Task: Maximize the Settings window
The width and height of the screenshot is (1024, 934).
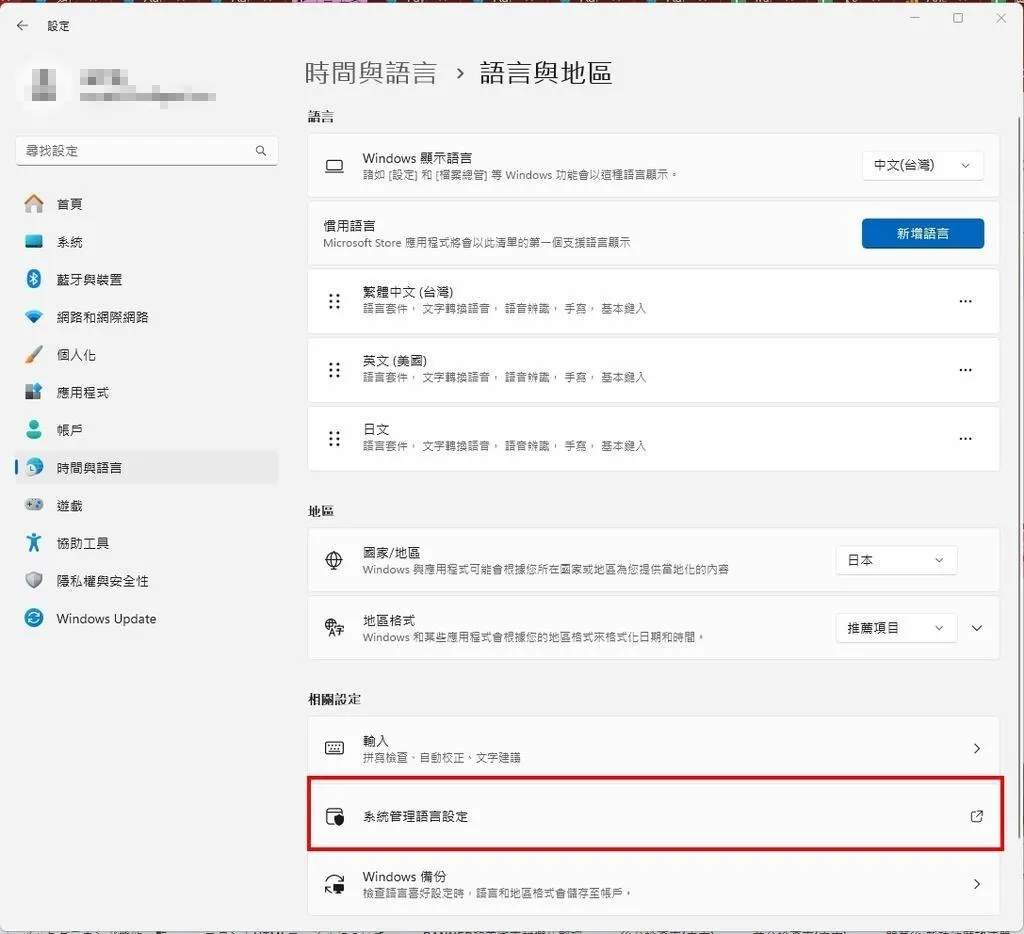Action: (958, 18)
